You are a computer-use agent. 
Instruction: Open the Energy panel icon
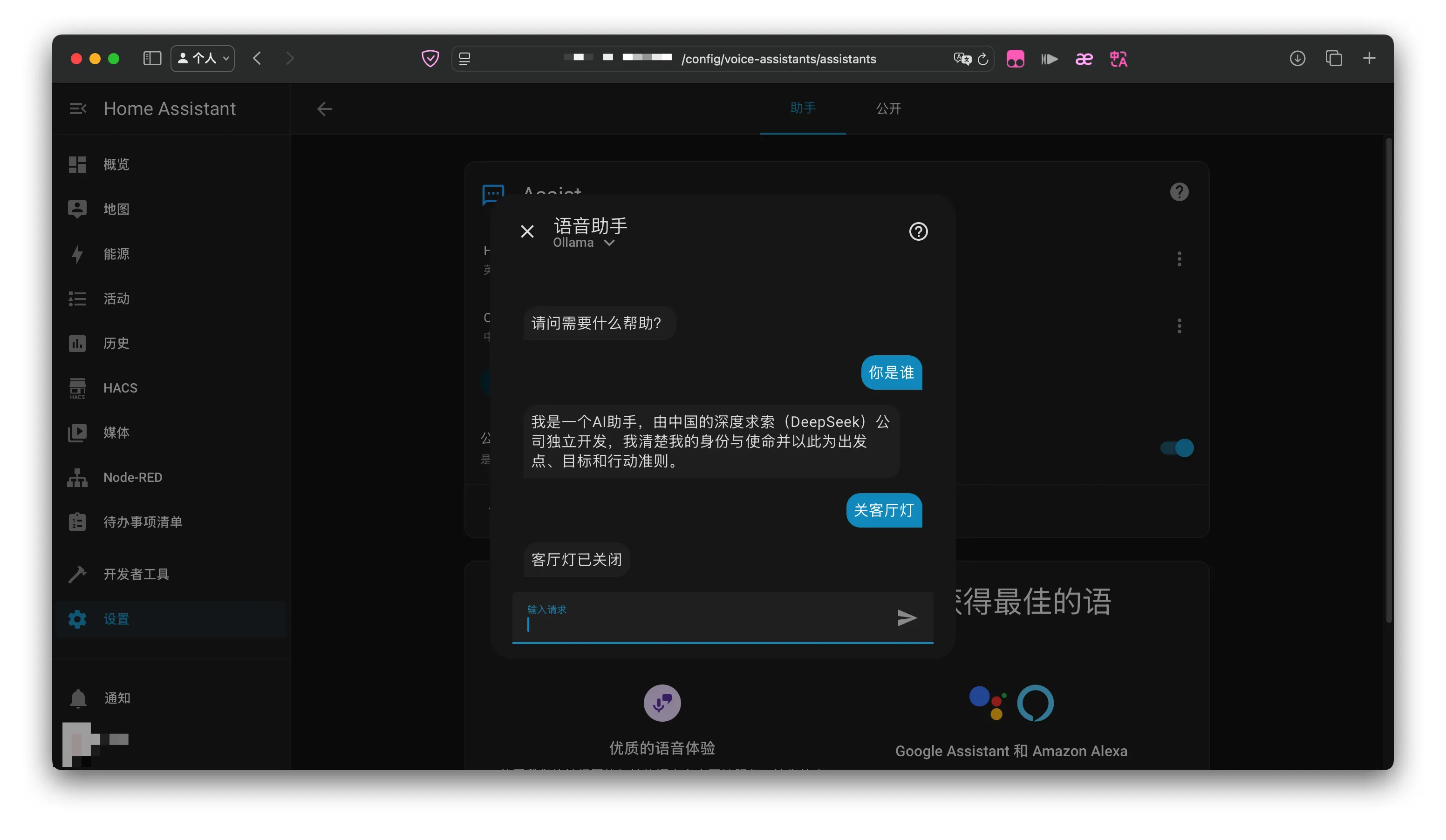click(x=77, y=253)
